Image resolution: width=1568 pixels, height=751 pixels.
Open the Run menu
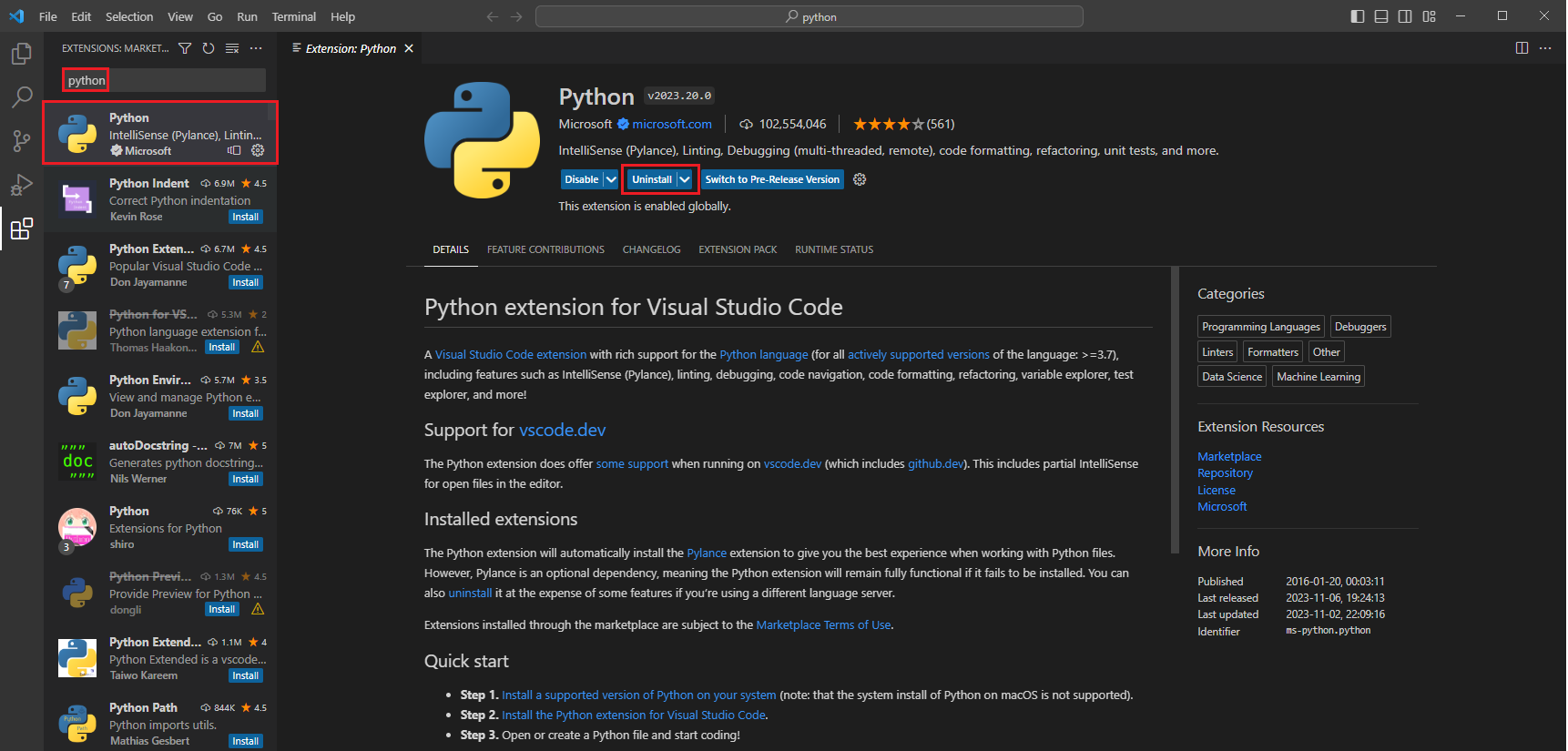coord(247,16)
